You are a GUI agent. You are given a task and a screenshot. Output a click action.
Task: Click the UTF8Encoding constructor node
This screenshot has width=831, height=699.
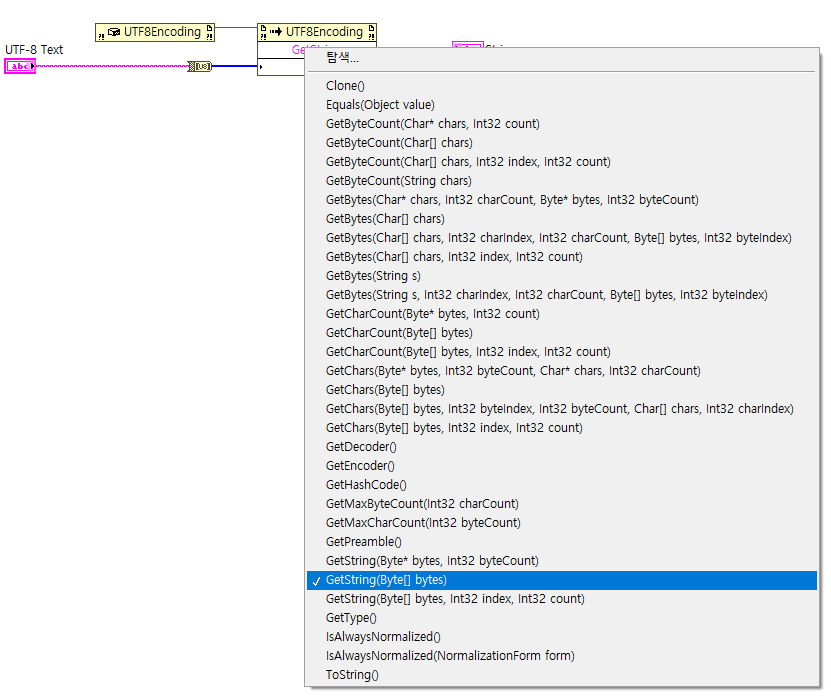point(155,32)
